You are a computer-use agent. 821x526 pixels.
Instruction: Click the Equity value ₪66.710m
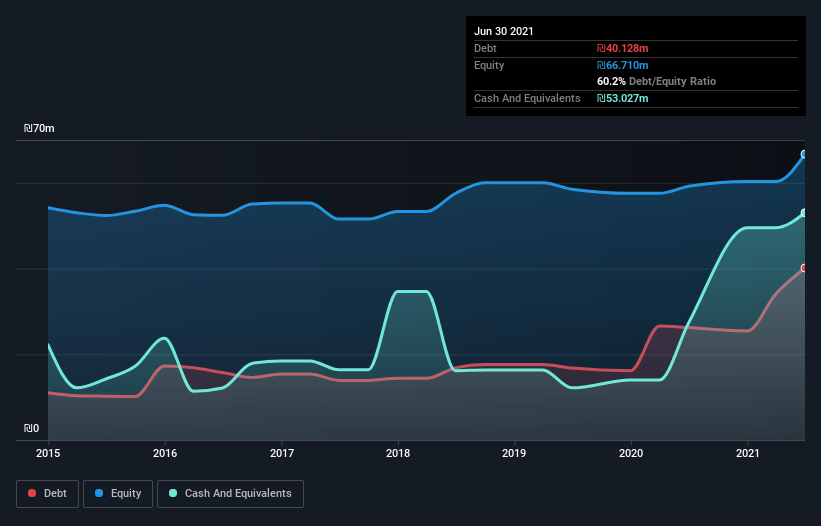623,65
